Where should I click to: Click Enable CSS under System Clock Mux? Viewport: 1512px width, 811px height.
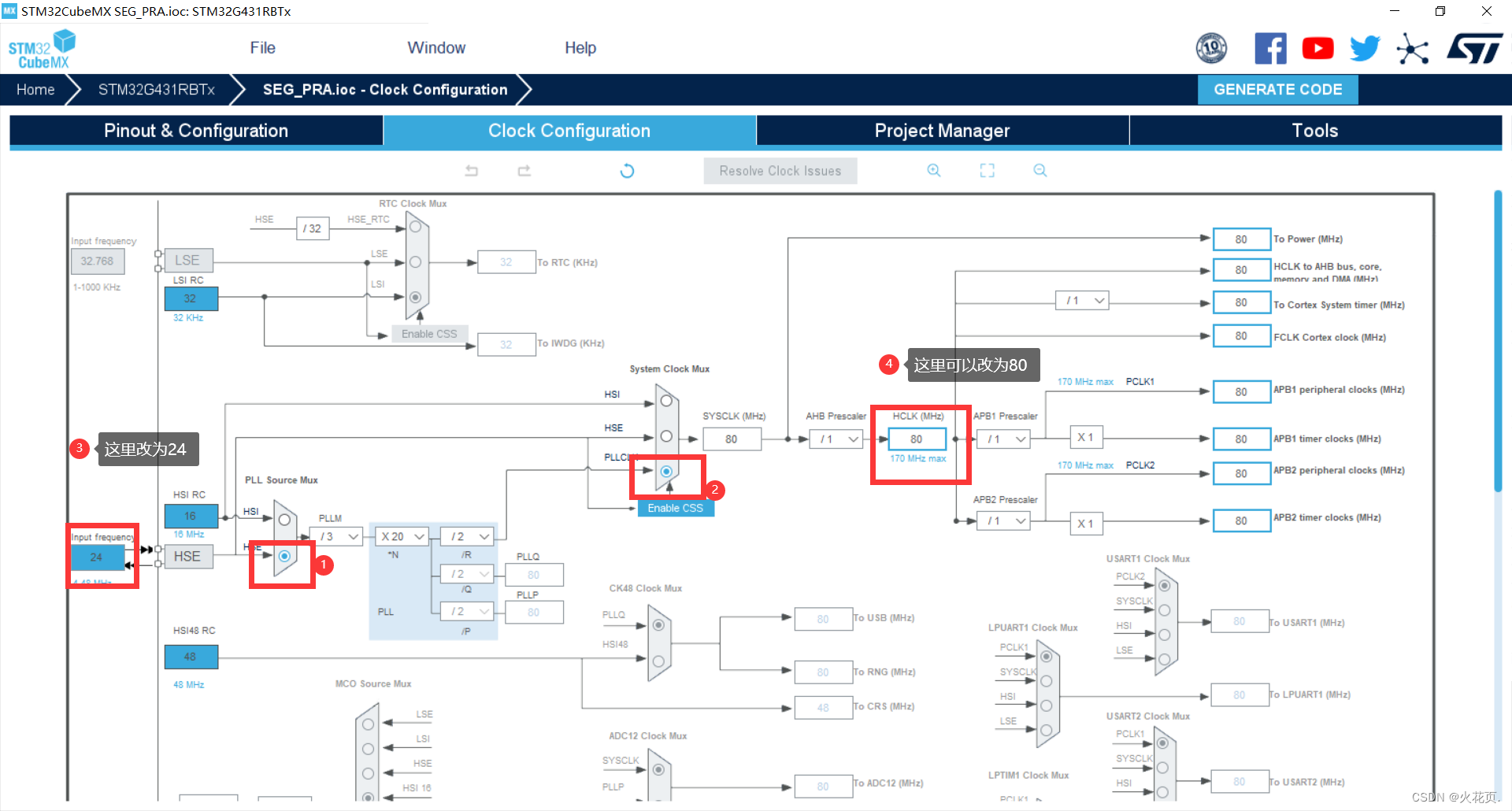coord(676,508)
